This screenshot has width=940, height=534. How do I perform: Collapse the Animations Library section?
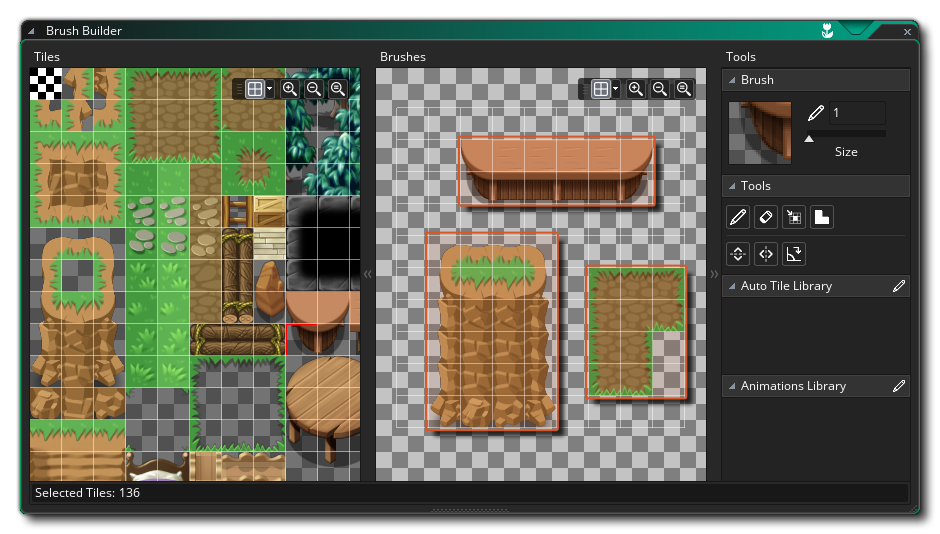[731, 386]
